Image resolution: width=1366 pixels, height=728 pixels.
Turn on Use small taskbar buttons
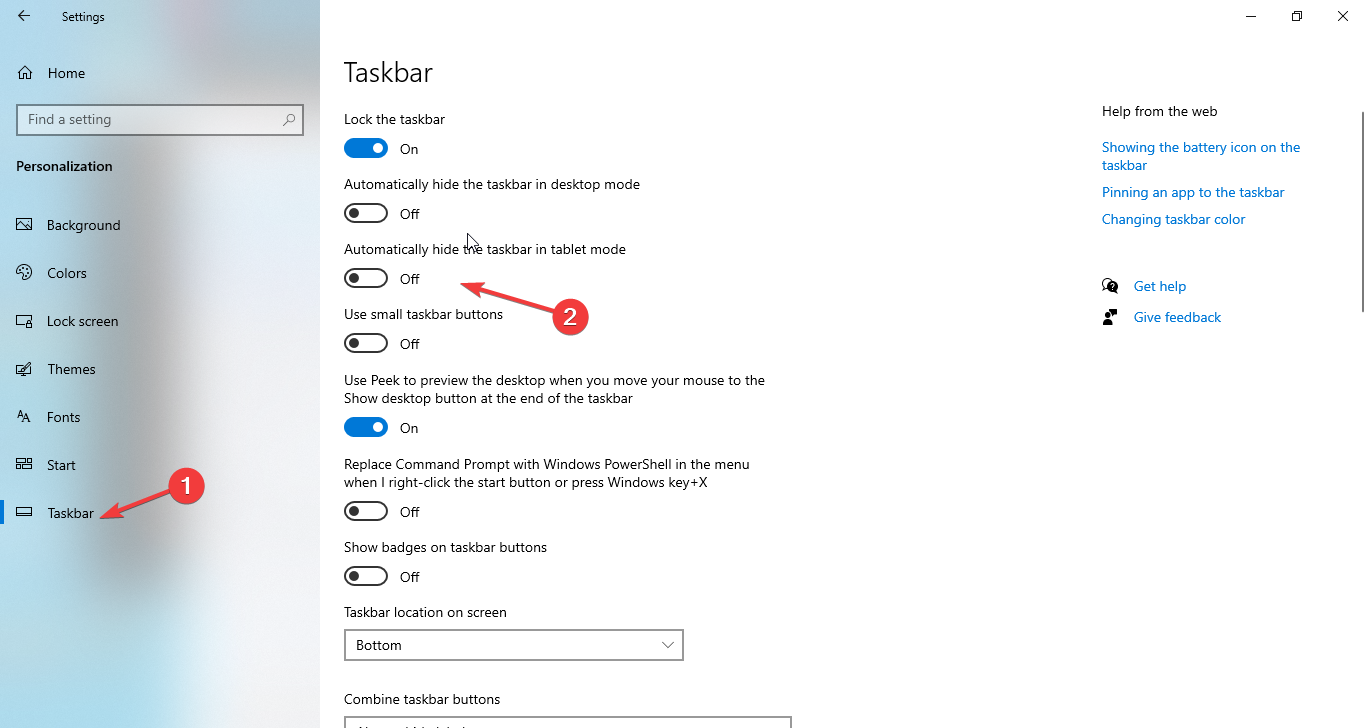tap(365, 342)
